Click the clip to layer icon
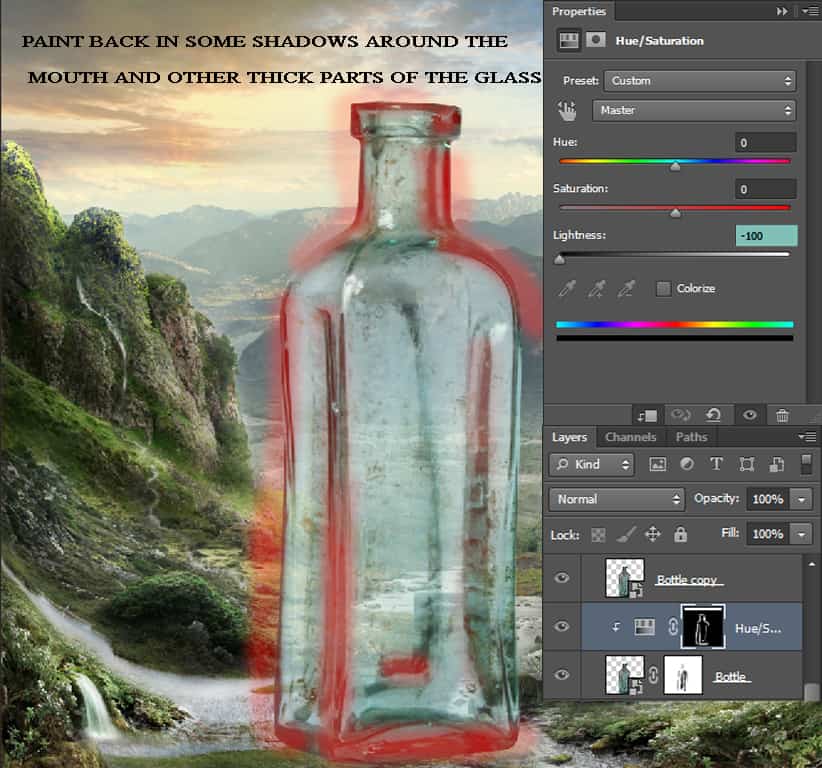822x768 pixels. 647,416
